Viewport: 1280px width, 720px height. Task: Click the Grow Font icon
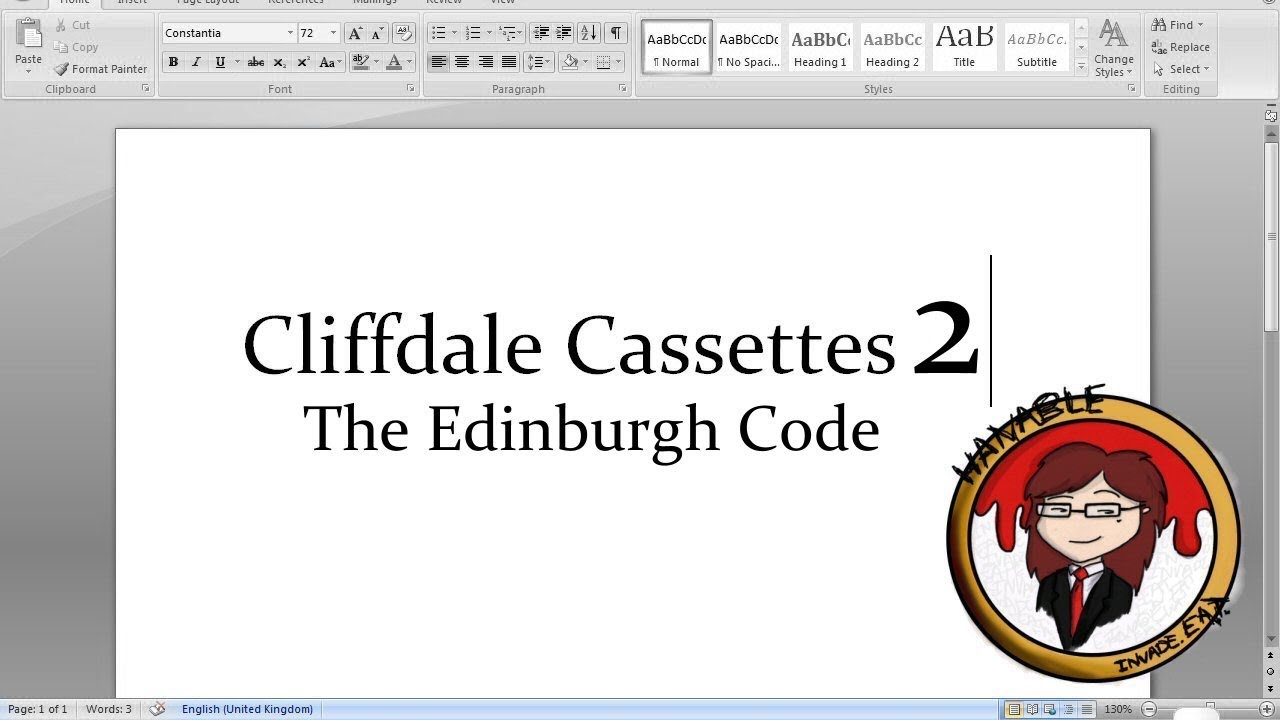355,33
